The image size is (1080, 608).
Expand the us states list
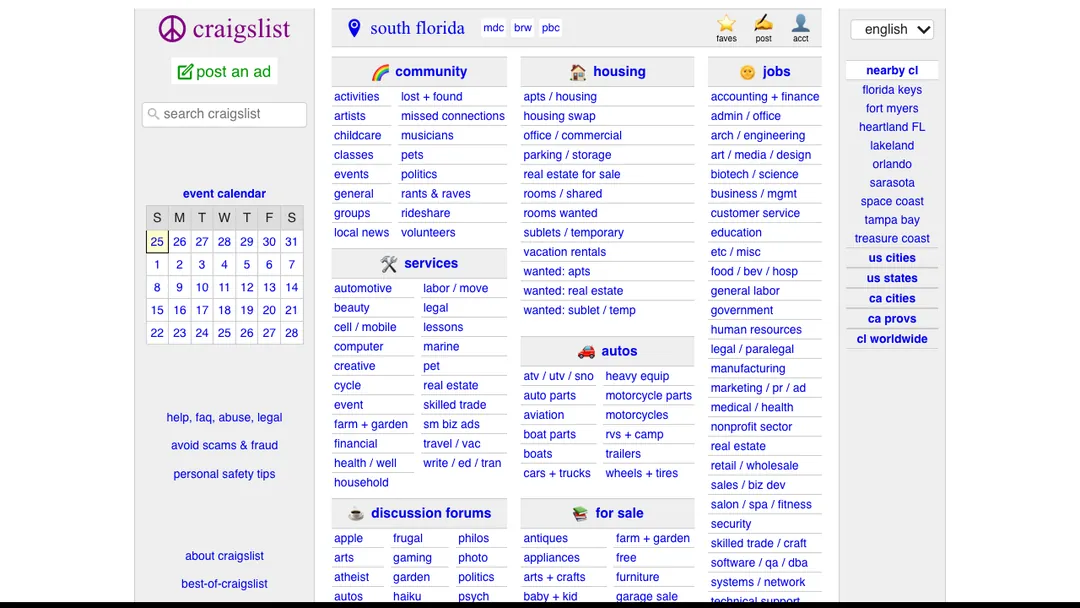(892, 278)
